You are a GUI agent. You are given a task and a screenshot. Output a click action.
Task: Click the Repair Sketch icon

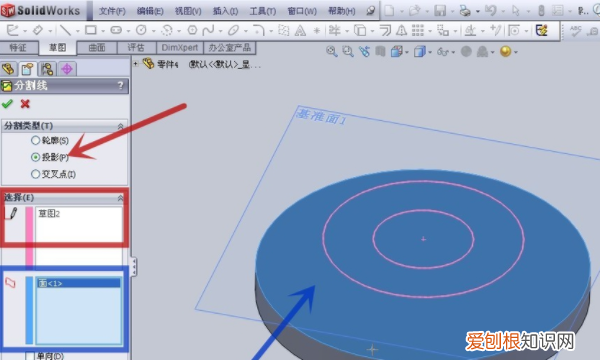click(496, 30)
